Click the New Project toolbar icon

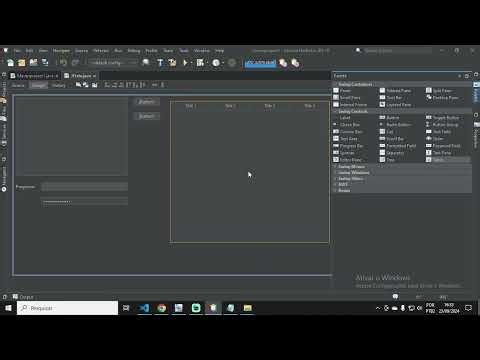(22, 62)
